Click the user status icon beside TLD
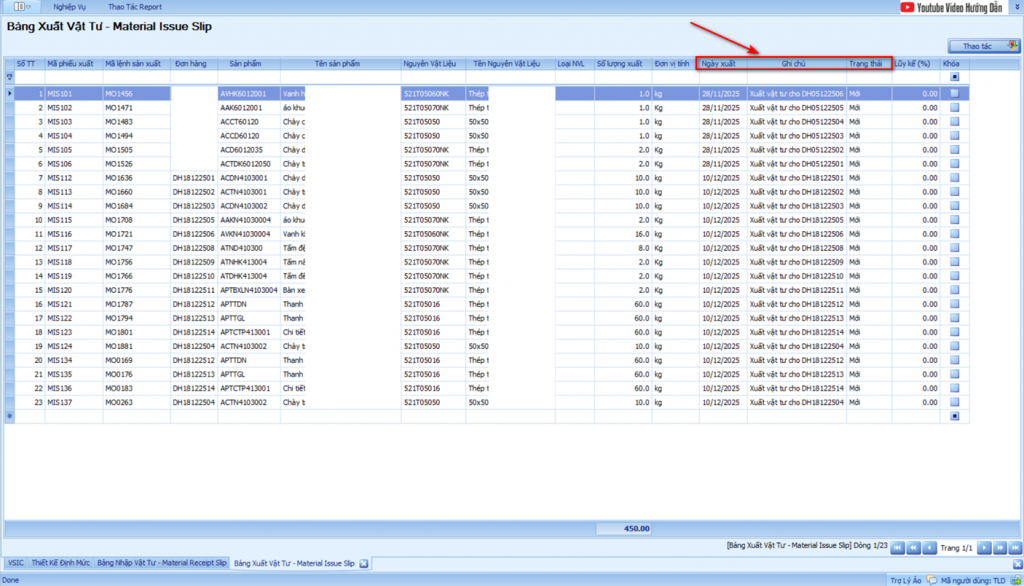1024x586 pixels. click(1016, 579)
